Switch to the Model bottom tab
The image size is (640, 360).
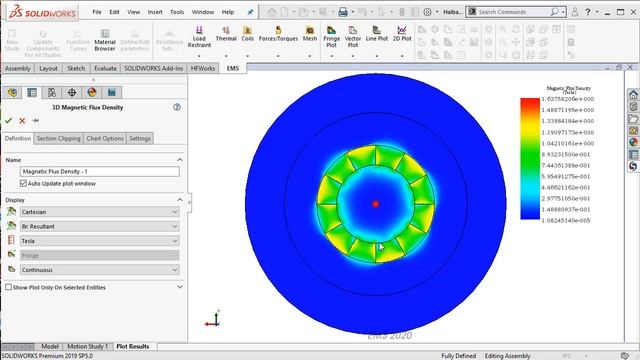point(50,346)
